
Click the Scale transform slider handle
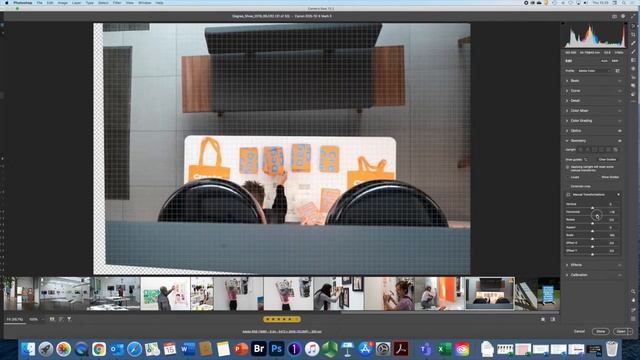coord(593,239)
